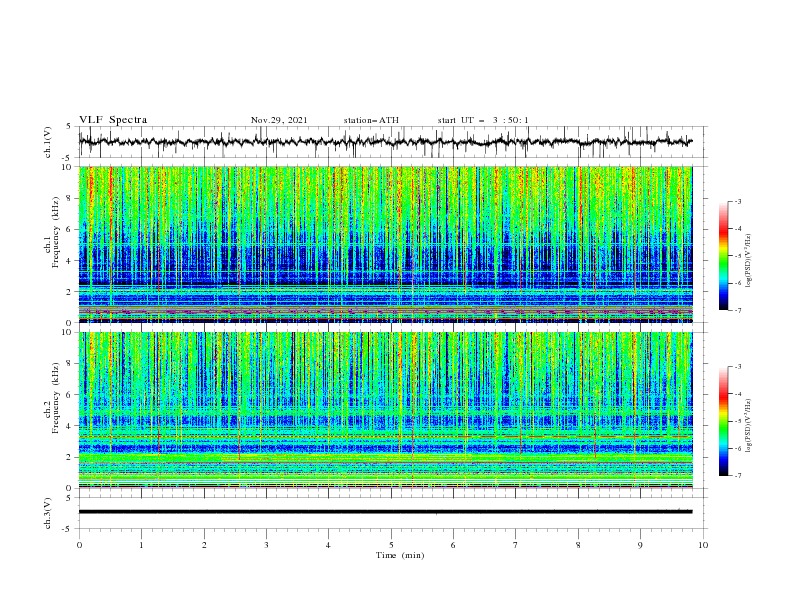Click the 'Time (min)' axis title
792x612 pixels.
click(400, 555)
